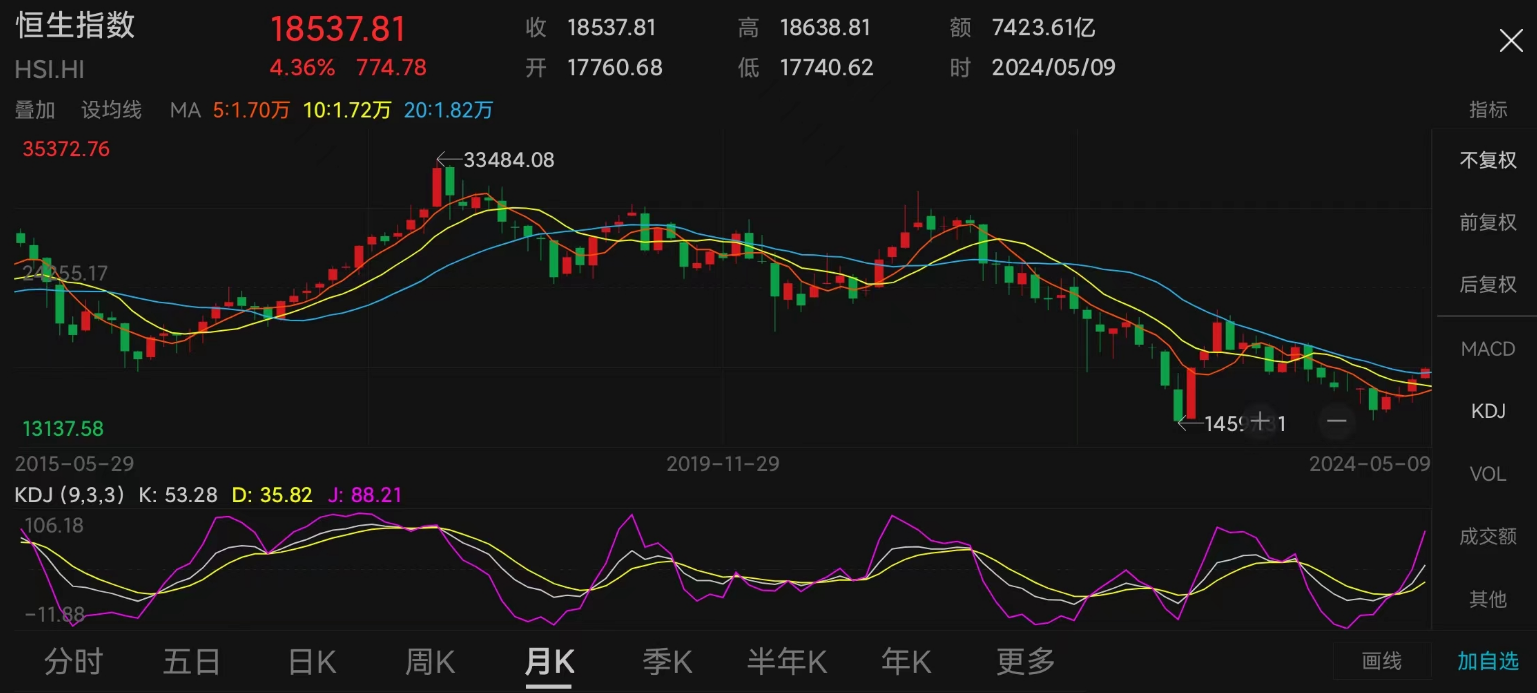
Task: Close the chart with the X icon
Action: click(x=1510, y=41)
